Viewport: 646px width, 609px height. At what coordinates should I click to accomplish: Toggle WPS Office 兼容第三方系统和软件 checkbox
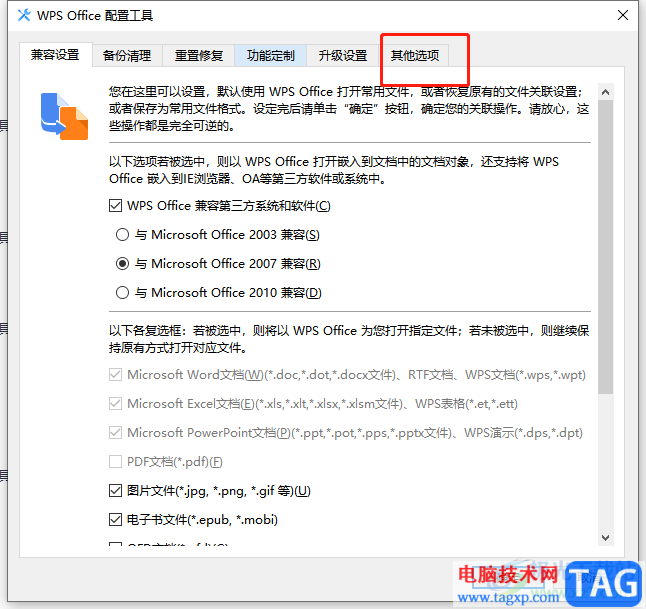115,205
